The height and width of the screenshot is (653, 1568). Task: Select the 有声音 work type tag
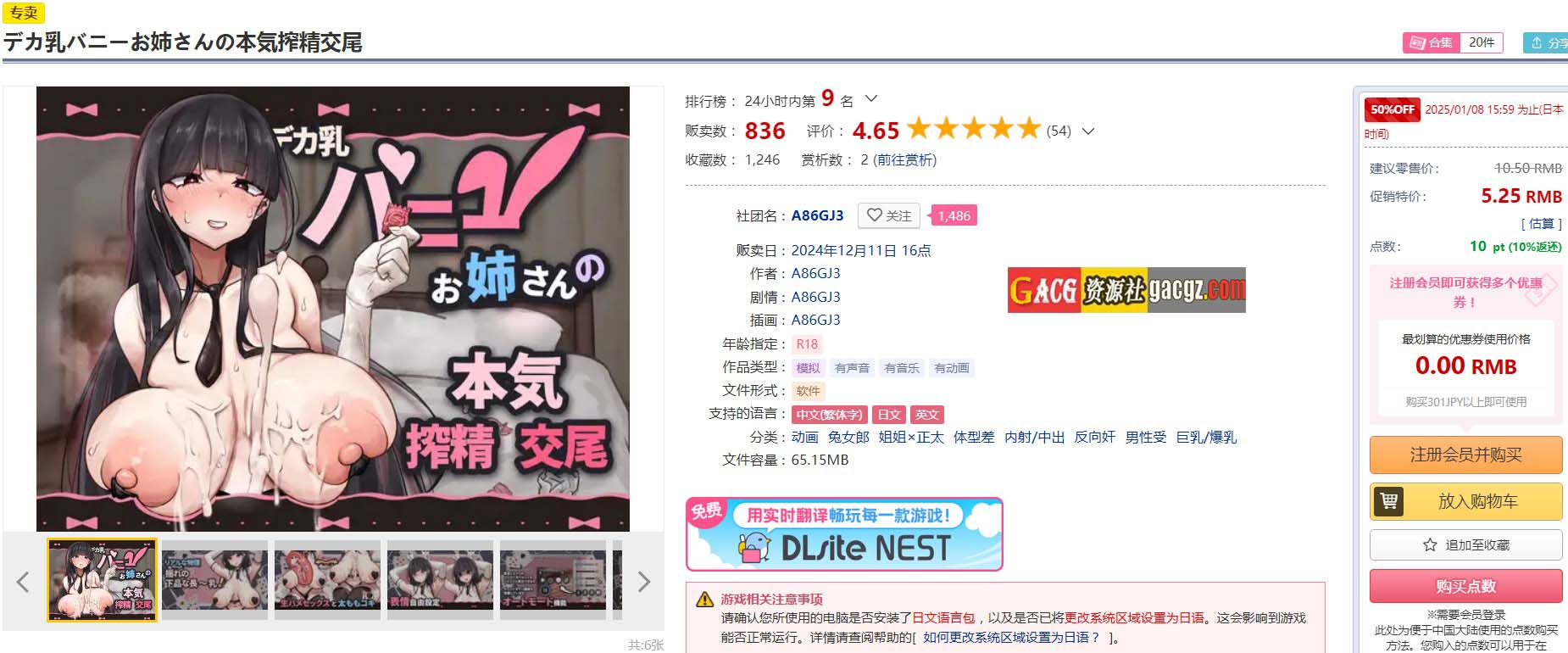tap(852, 368)
